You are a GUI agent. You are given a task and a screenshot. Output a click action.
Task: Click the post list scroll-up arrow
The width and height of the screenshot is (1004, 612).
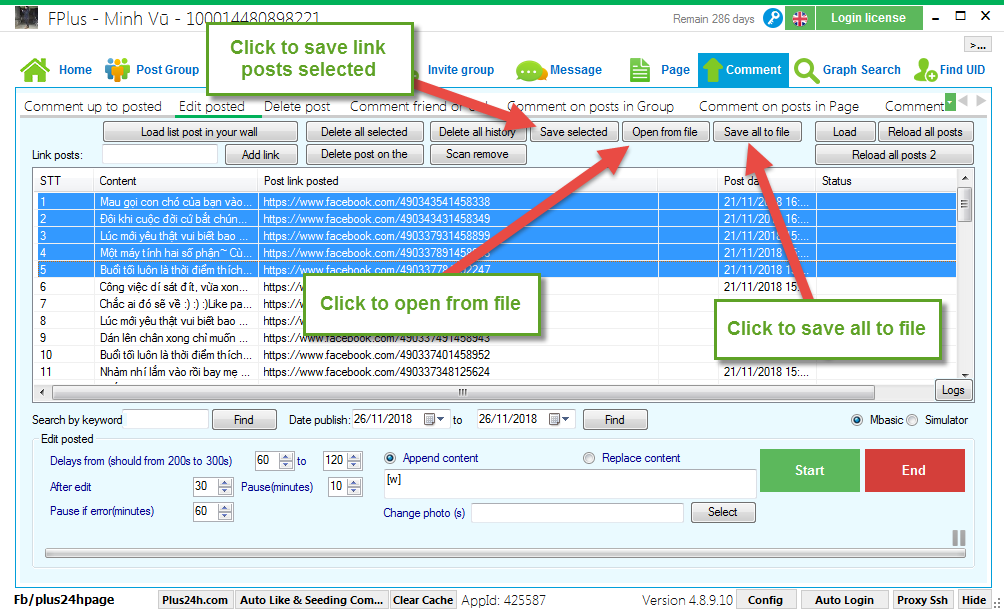click(964, 177)
